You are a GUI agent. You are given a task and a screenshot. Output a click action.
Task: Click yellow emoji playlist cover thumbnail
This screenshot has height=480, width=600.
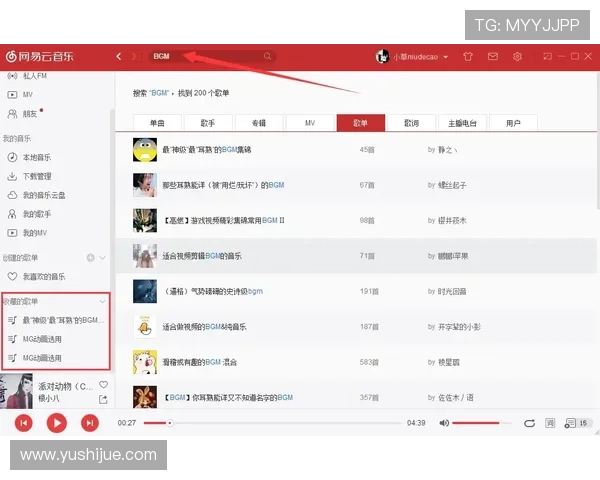pos(145,150)
